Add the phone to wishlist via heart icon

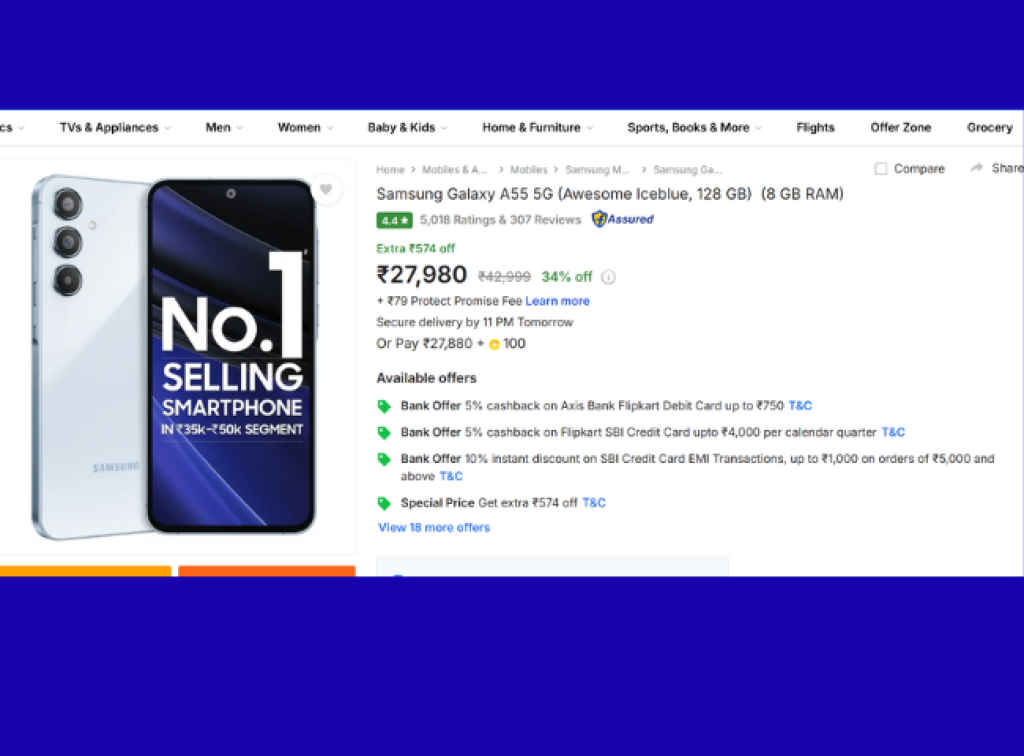pyautogui.click(x=327, y=189)
